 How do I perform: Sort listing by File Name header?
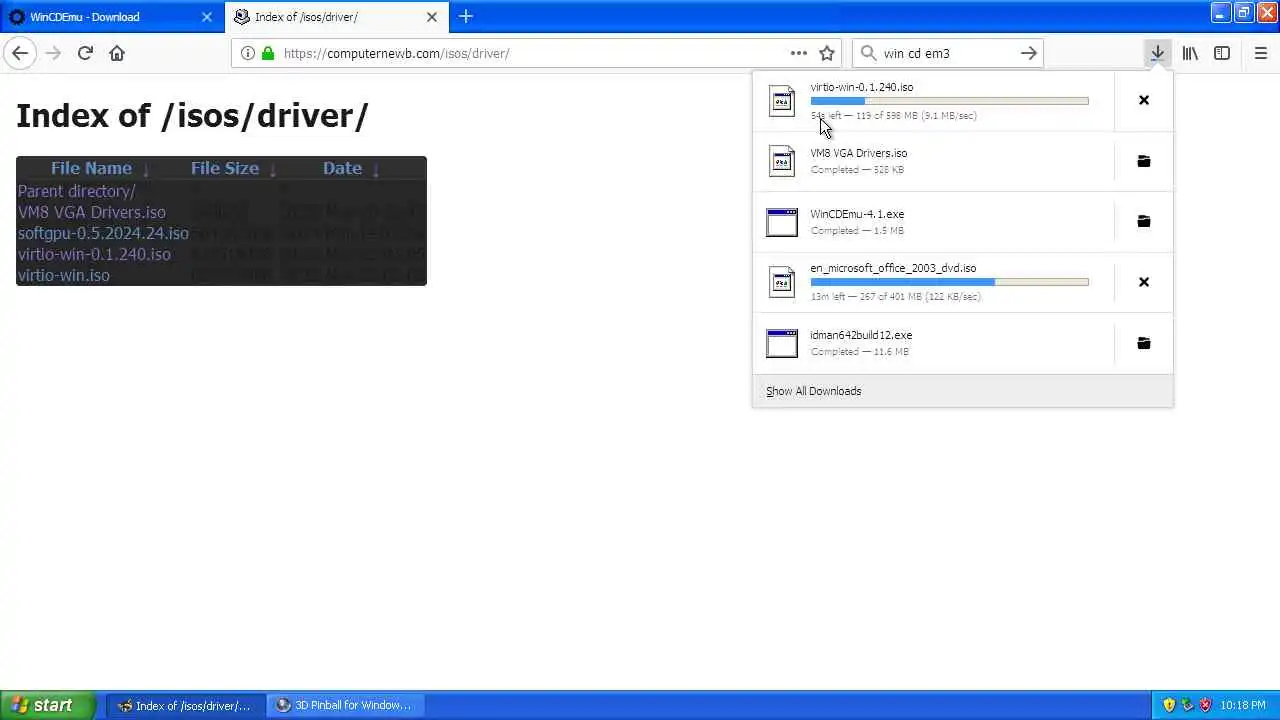[x=92, y=168]
